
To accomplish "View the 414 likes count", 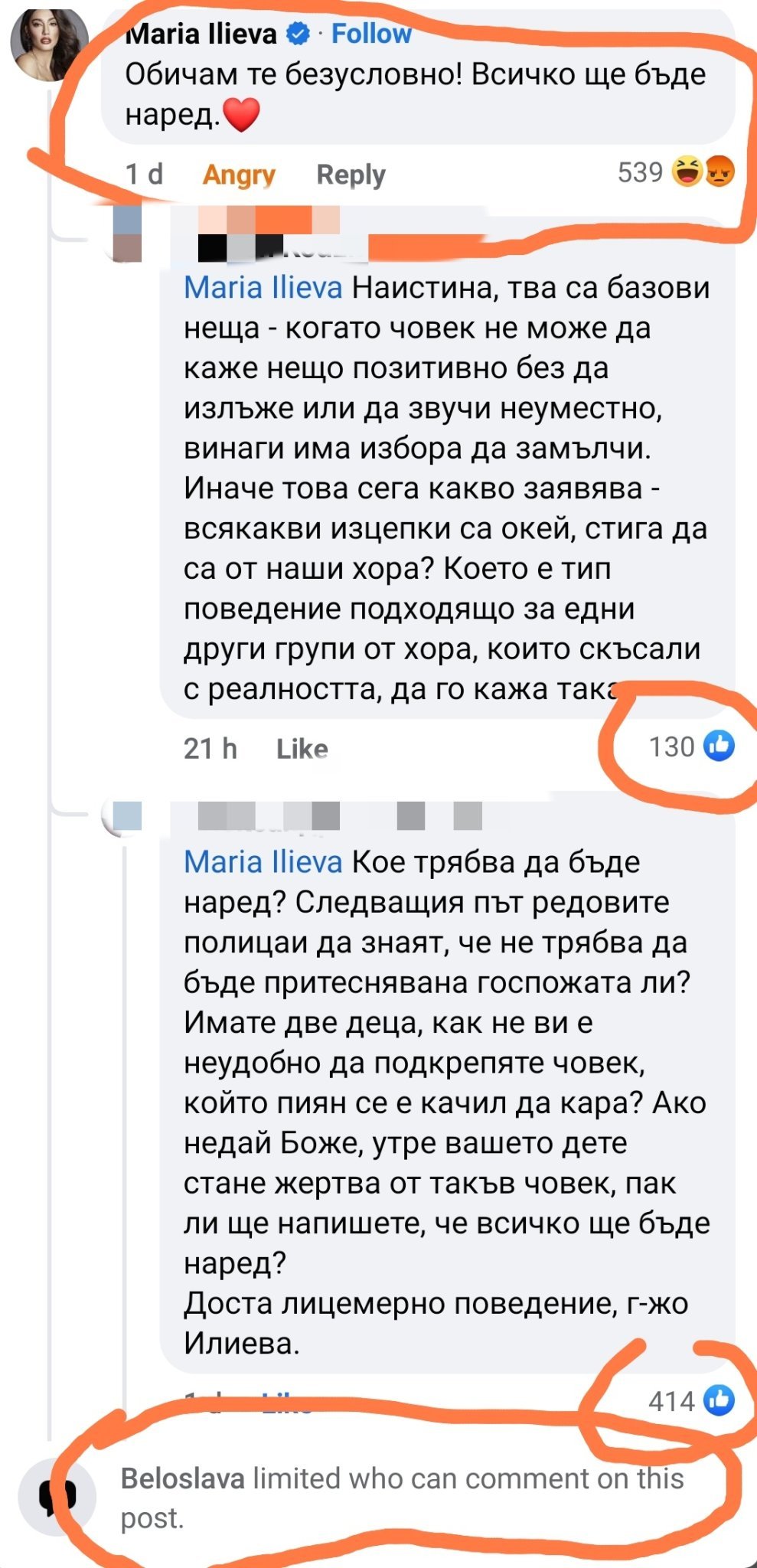I will 671,1401.
